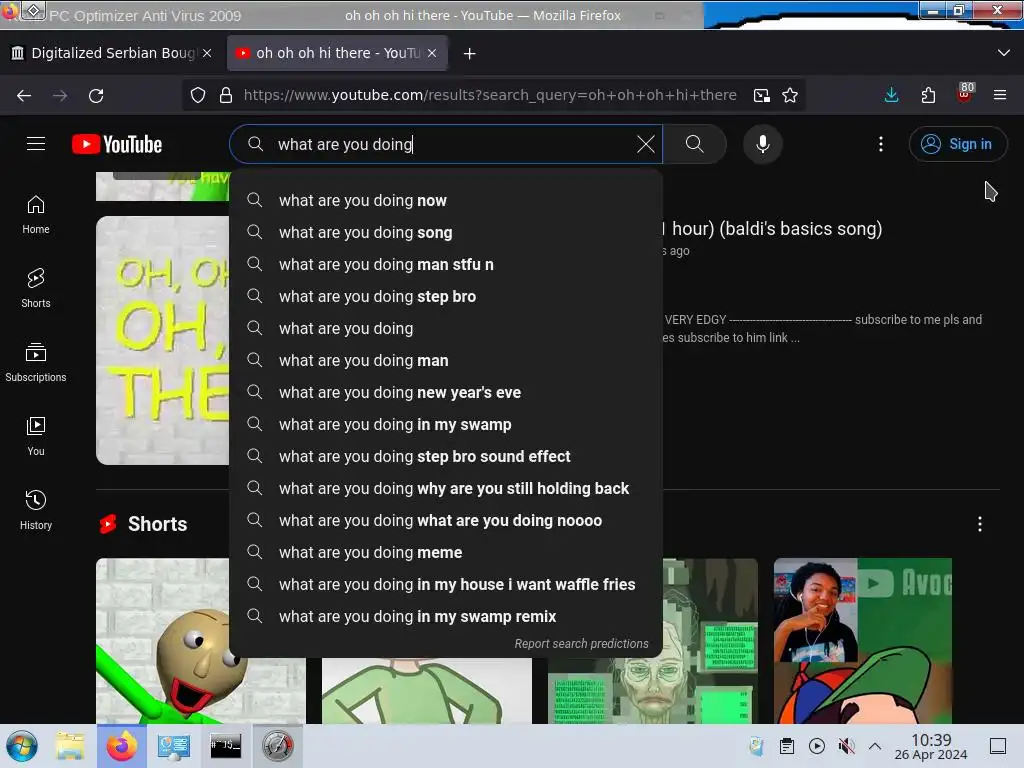Go back using Firefox back arrow
Viewport: 1024px width, 768px height.
24,96
